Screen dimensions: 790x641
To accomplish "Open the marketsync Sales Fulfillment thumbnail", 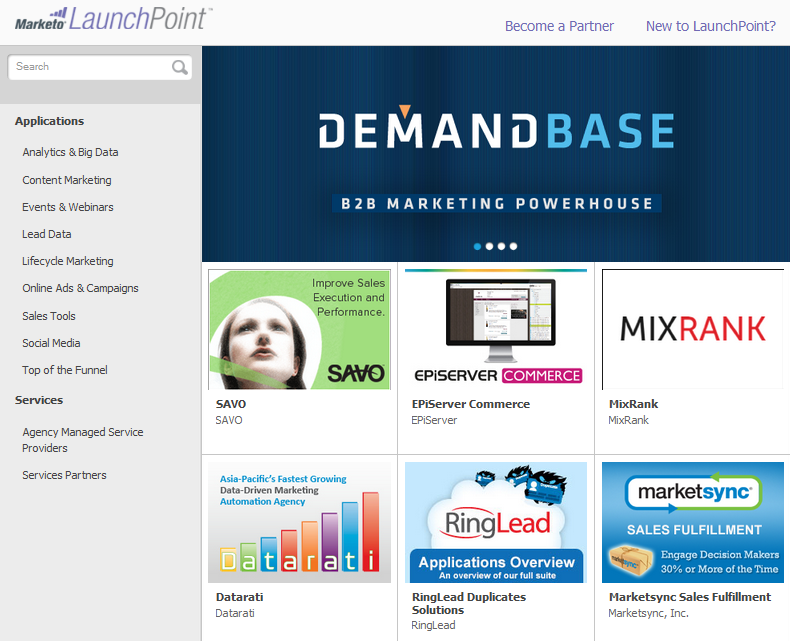I will coord(693,523).
